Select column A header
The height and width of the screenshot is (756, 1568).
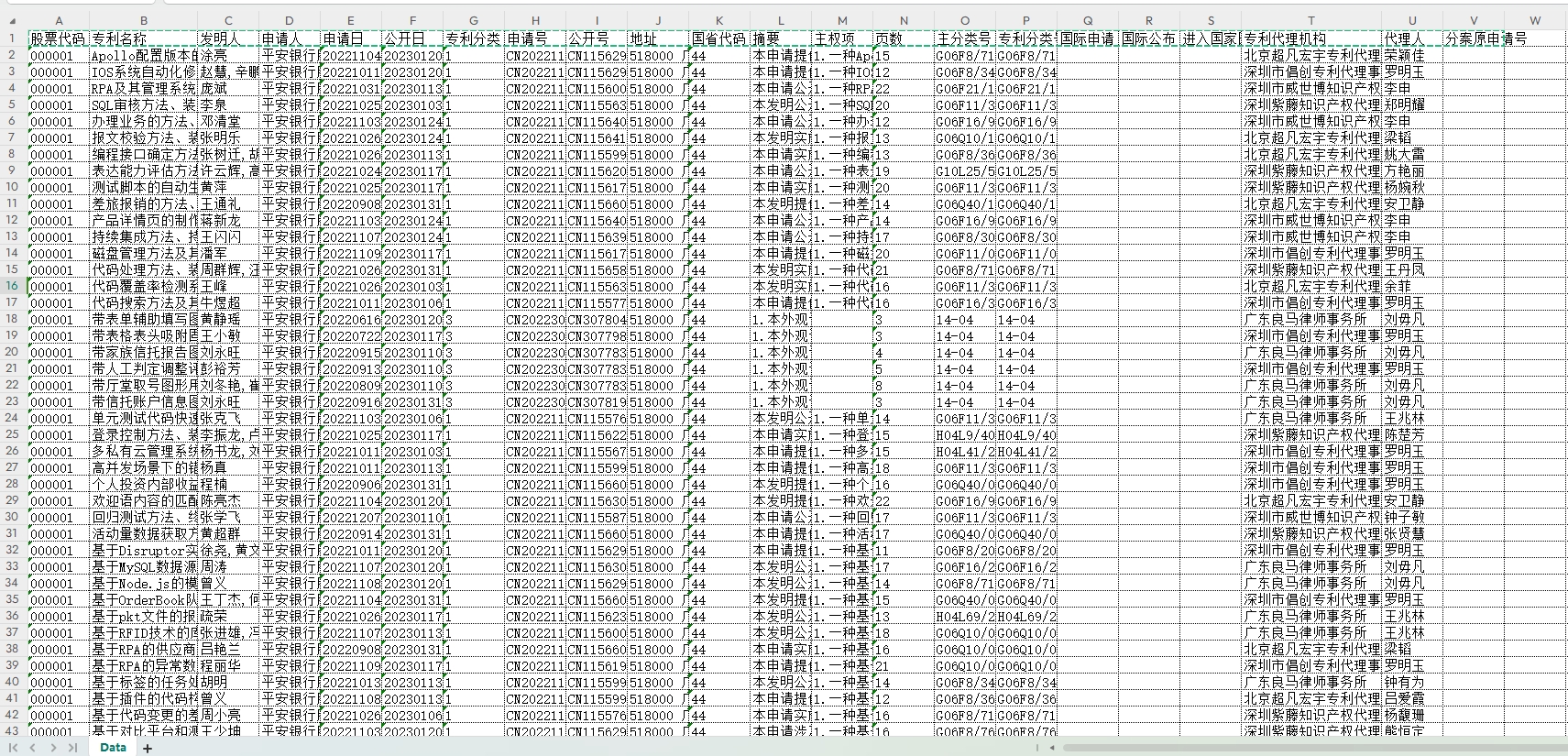coord(59,21)
